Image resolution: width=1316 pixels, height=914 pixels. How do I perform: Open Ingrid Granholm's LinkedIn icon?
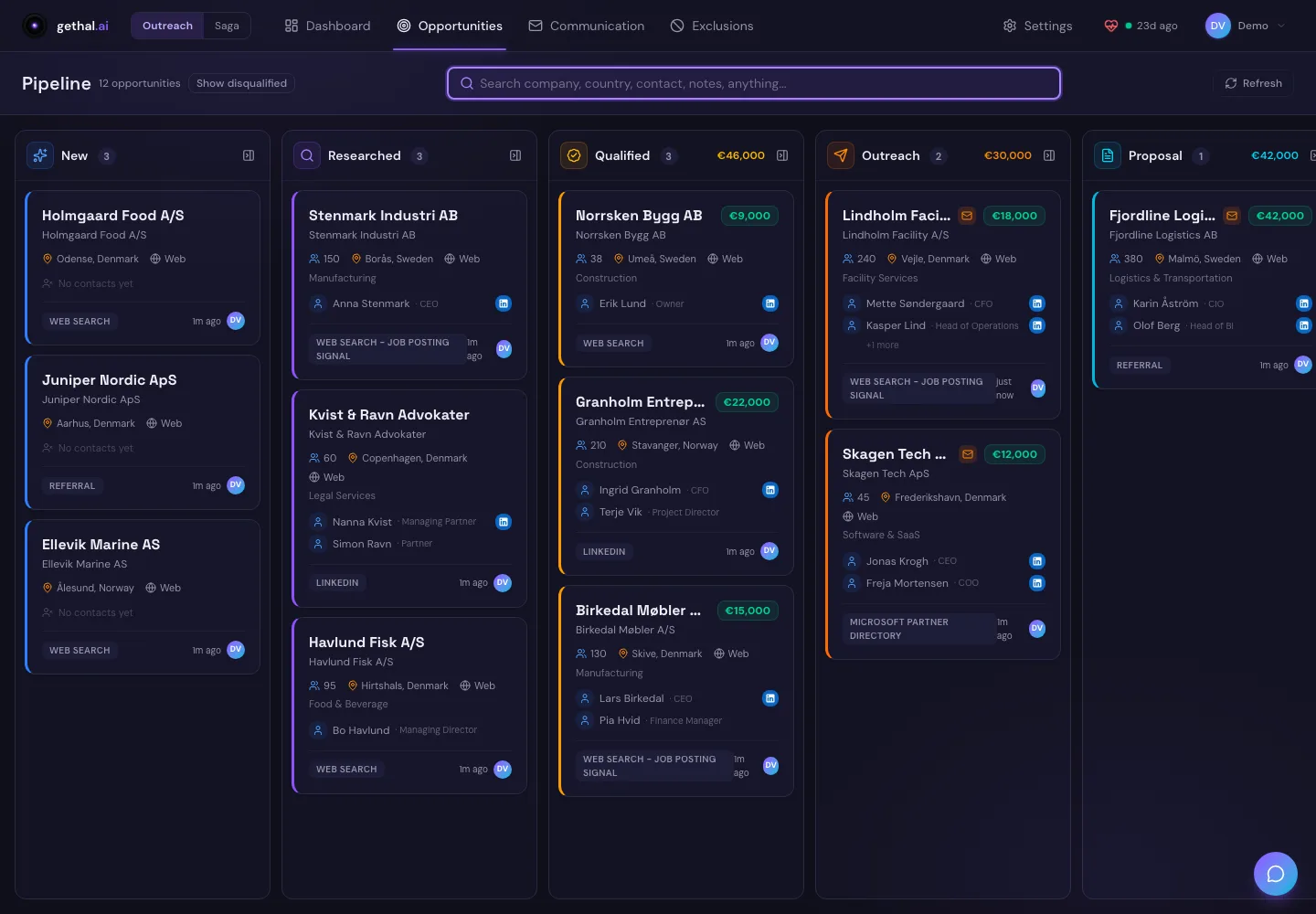(x=770, y=490)
